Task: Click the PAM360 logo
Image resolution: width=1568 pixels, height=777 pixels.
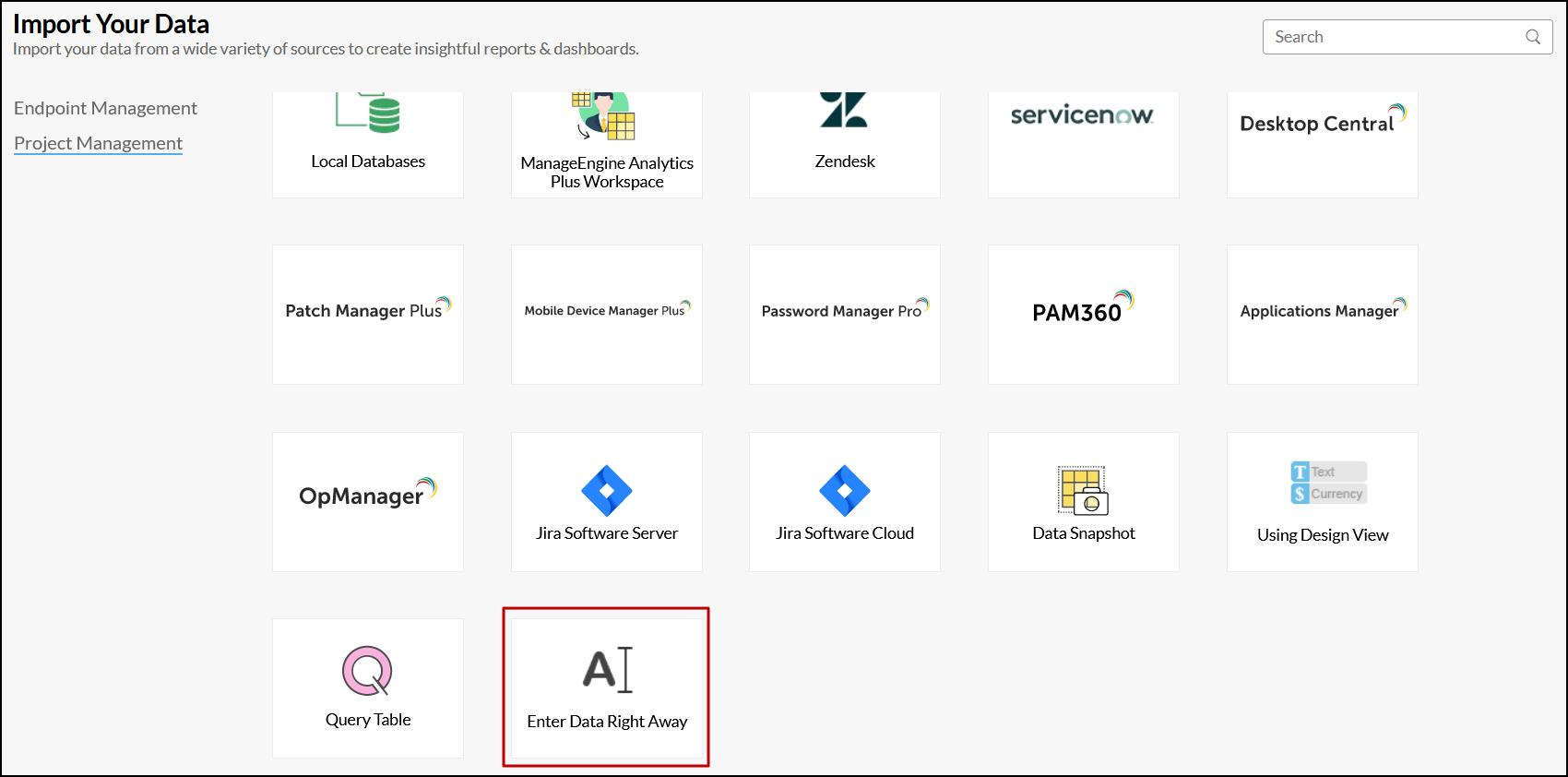Action: tap(1083, 307)
